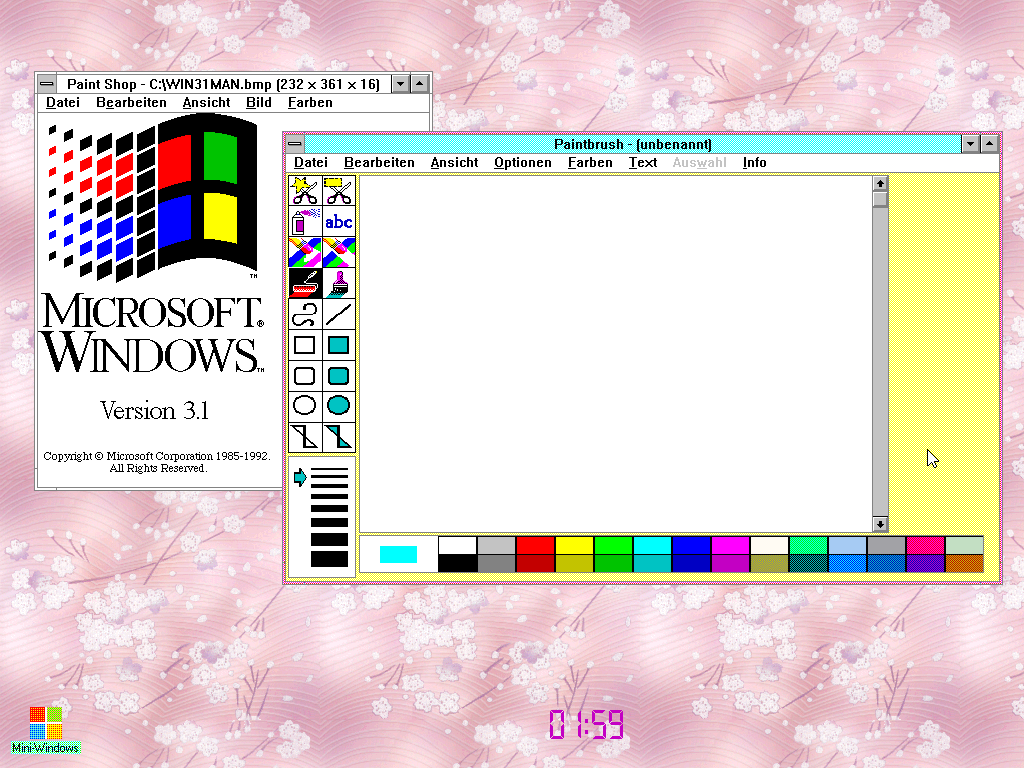Click the current color indicator box
This screenshot has height=768, width=1024.
pos(398,554)
